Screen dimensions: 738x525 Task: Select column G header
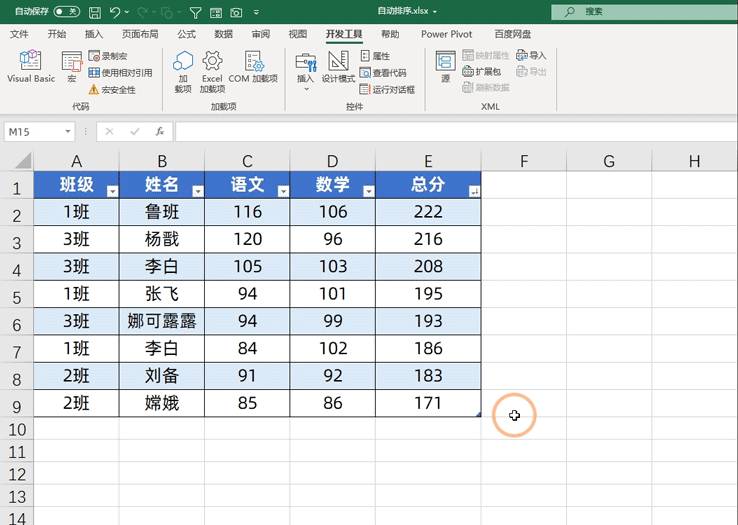609,161
